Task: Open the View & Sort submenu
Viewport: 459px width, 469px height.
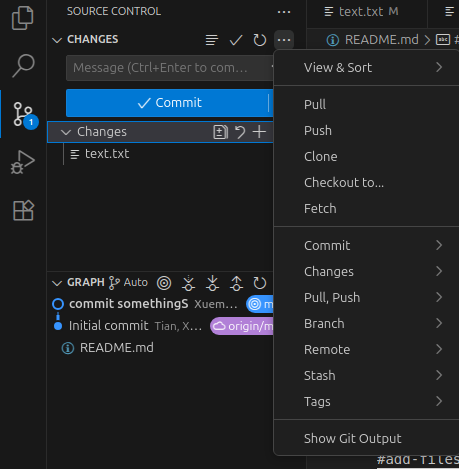Action: pyautogui.click(x=366, y=68)
